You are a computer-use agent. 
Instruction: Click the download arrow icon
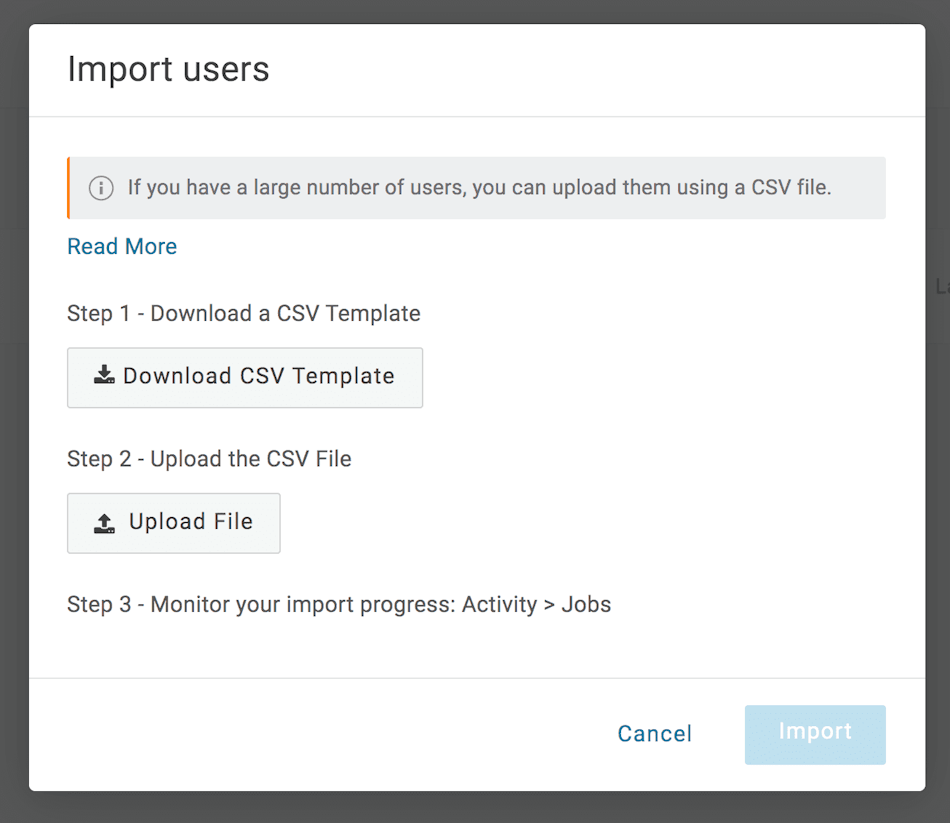pyautogui.click(x=104, y=376)
